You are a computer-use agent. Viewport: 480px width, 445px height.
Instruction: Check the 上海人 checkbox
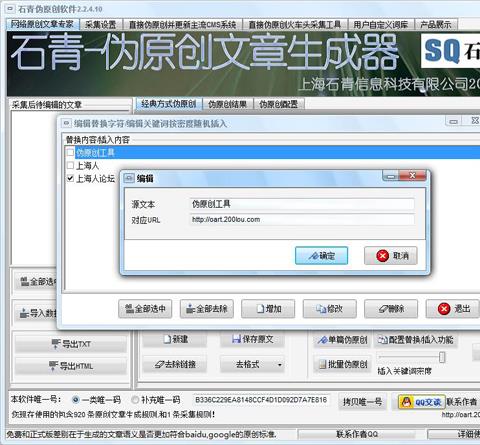tap(70, 165)
